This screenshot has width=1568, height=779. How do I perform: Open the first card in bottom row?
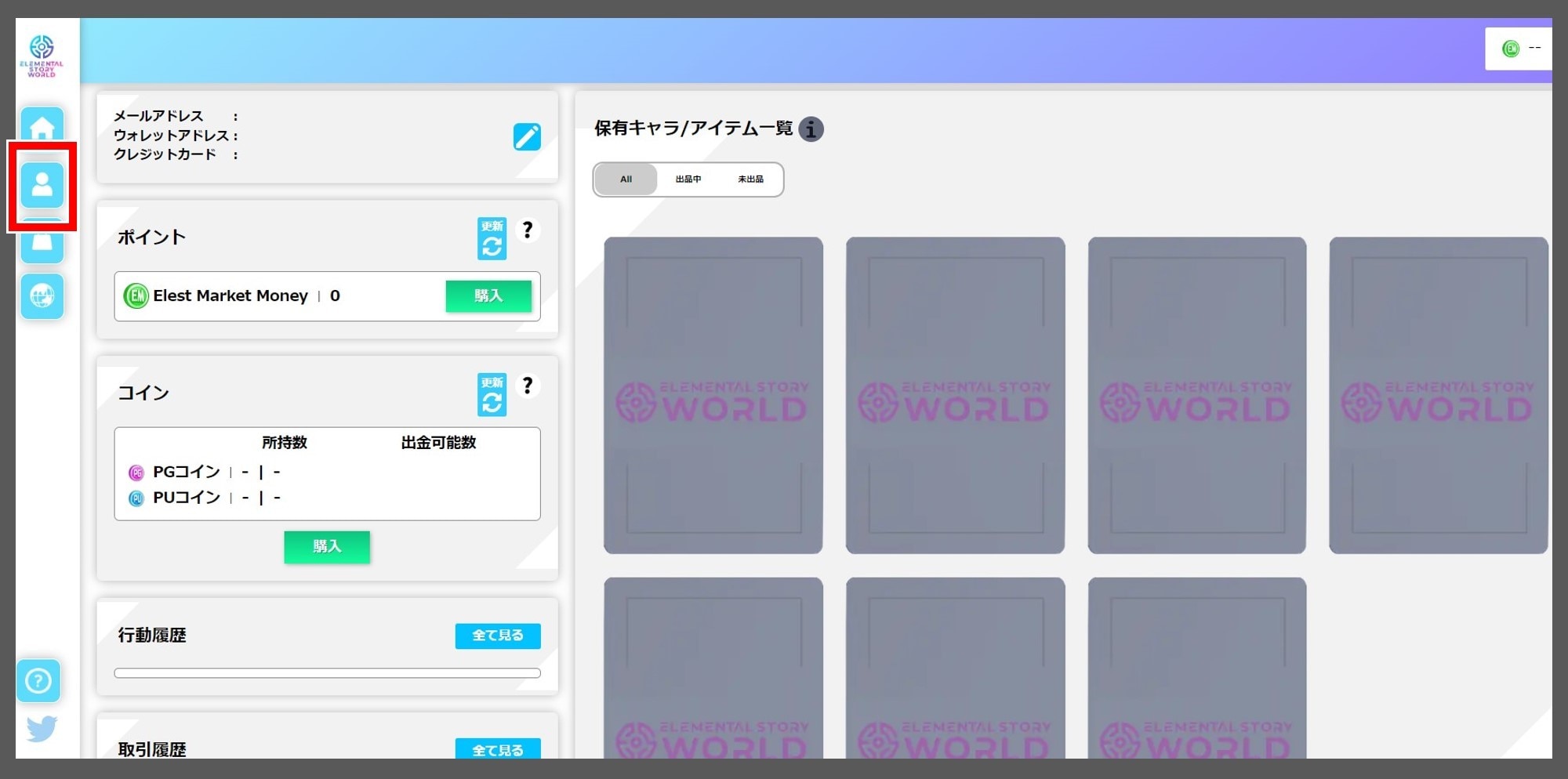[x=713, y=668]
